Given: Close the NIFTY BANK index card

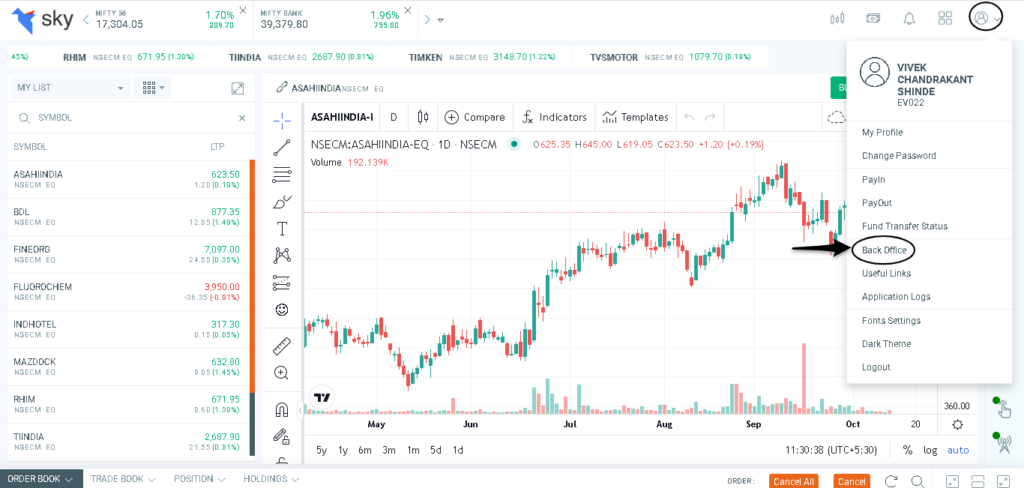Looking at the screenshot, I should (408, 10).
